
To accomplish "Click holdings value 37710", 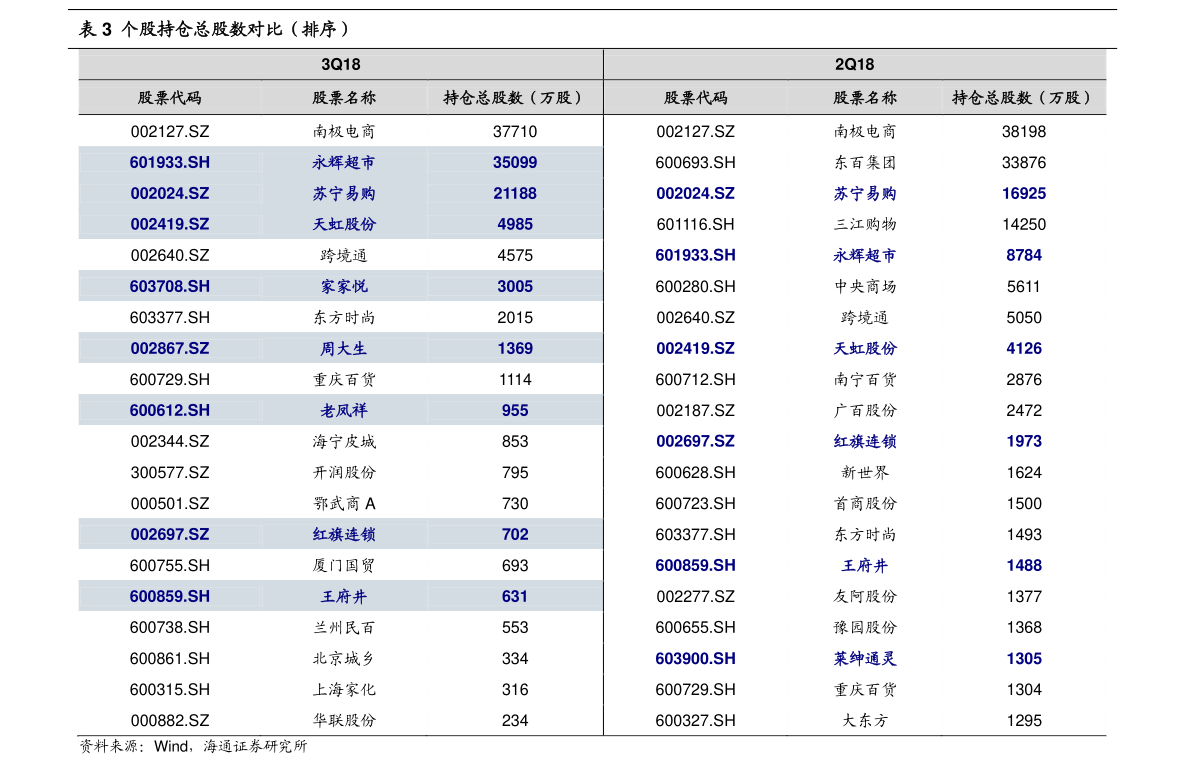I will pos(515,131).
